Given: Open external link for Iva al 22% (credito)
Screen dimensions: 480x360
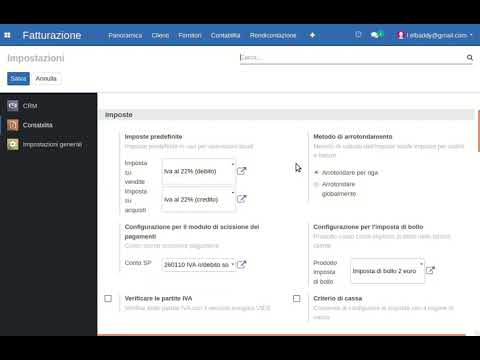Looking at the screenshot, I should [x=241, y=199].
